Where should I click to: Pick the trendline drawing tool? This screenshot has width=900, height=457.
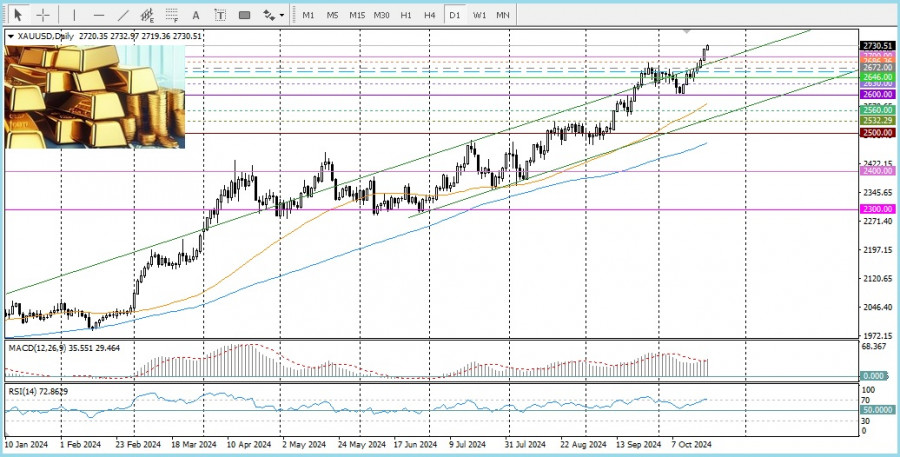pos(123,16)
